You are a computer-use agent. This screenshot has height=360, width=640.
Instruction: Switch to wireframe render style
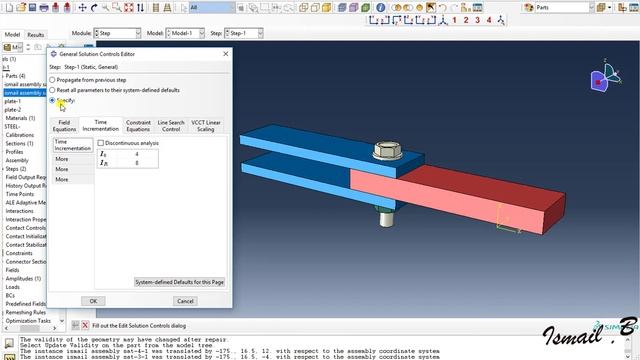(x=303, y=7)
